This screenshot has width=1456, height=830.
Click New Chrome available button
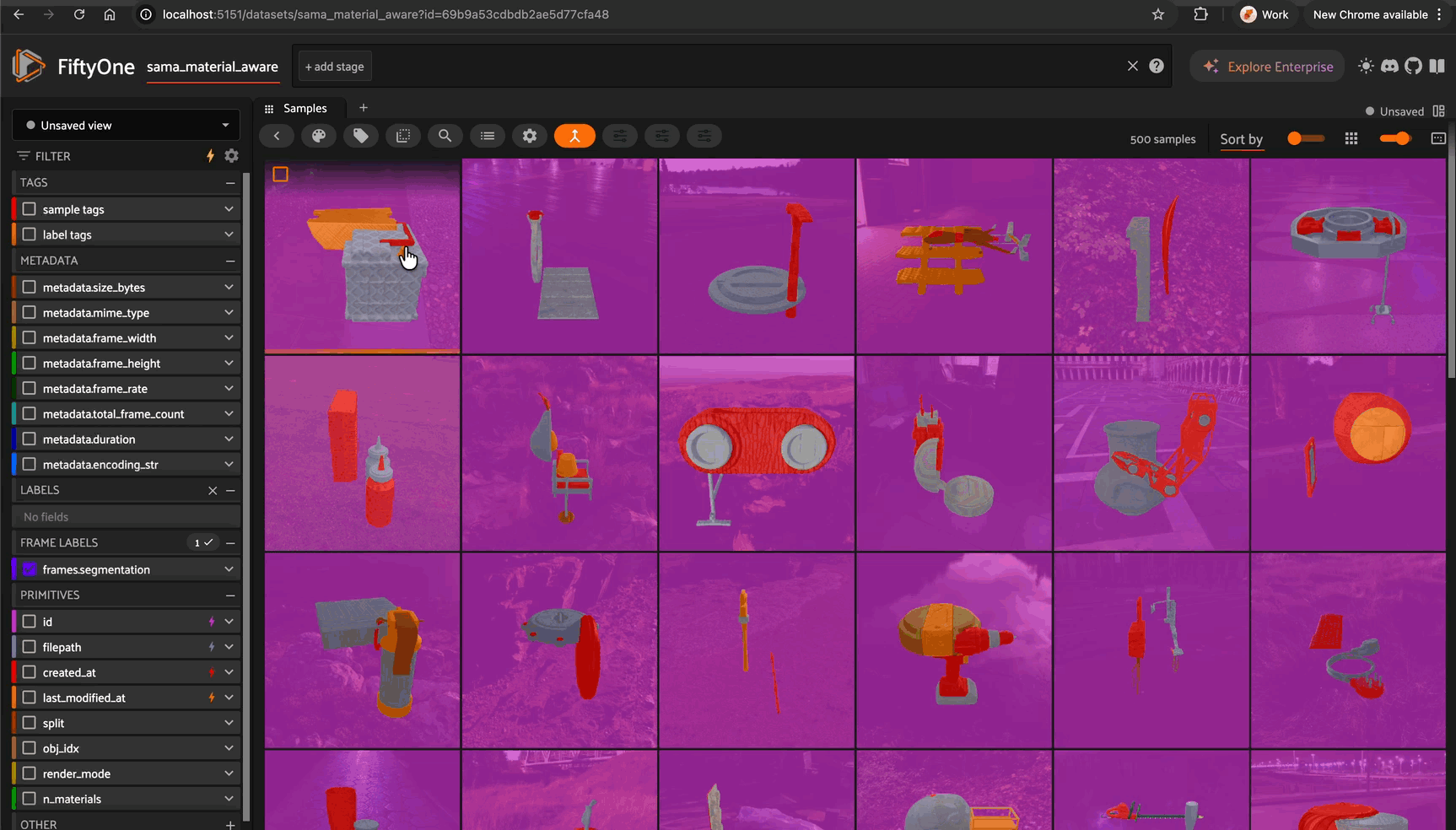(x=1378, y=14)
